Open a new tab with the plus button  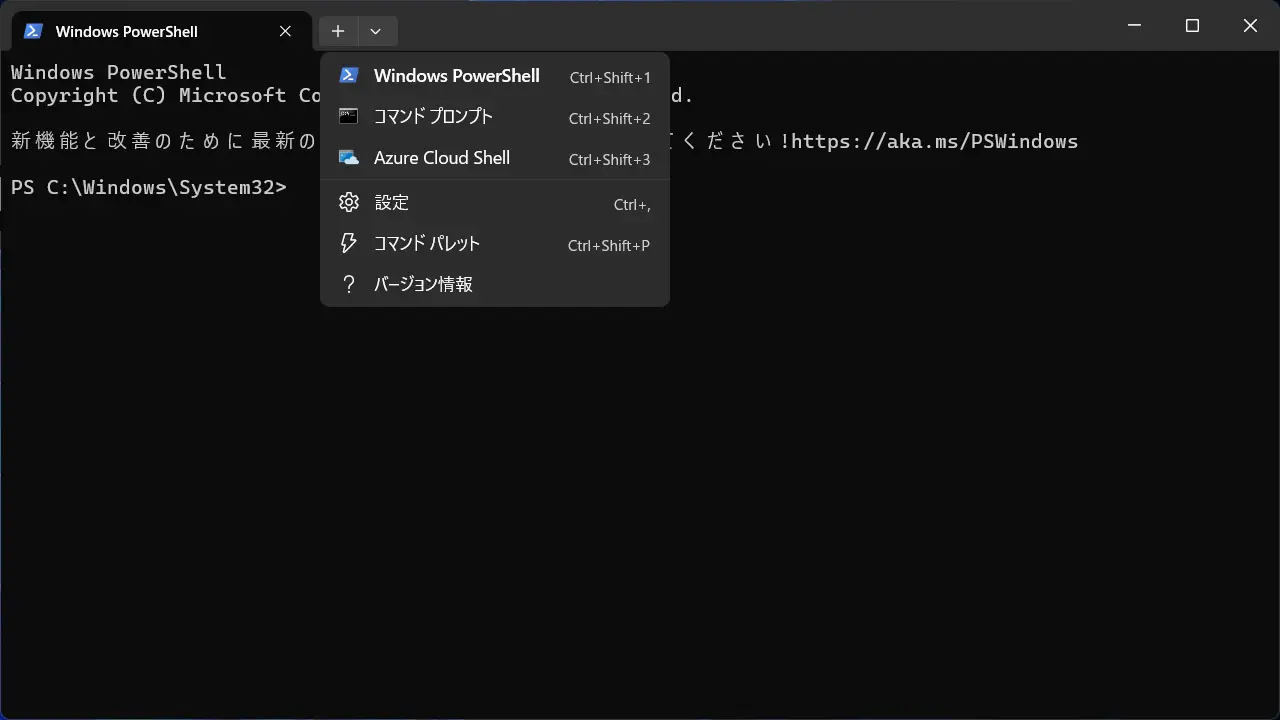tap(338, 31)
